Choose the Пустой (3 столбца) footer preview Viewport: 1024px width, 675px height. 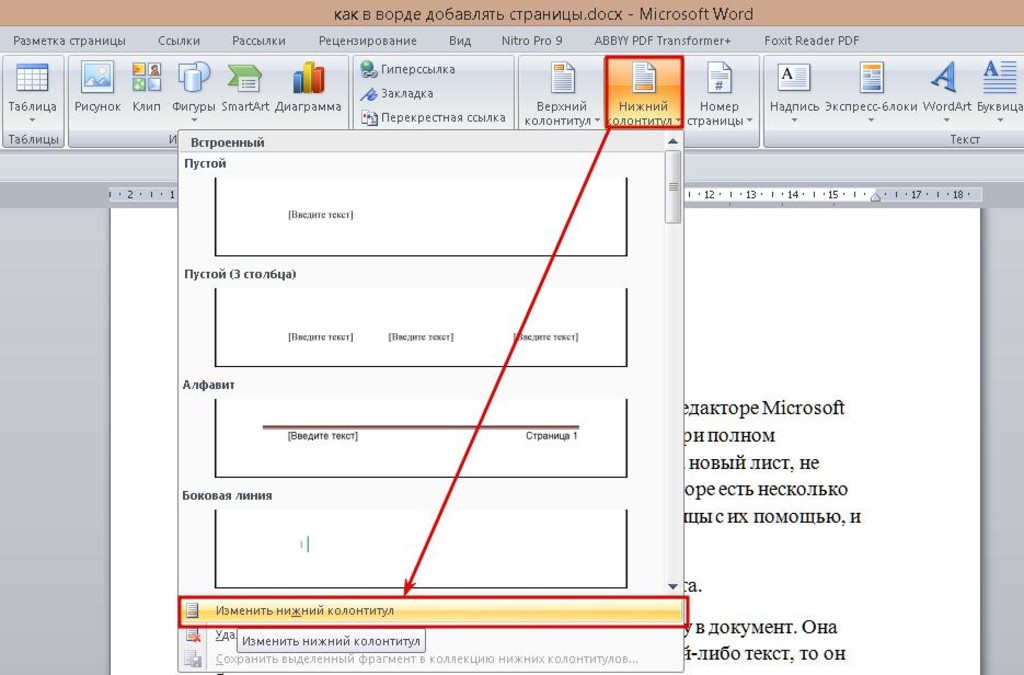[x=421, y=327]
